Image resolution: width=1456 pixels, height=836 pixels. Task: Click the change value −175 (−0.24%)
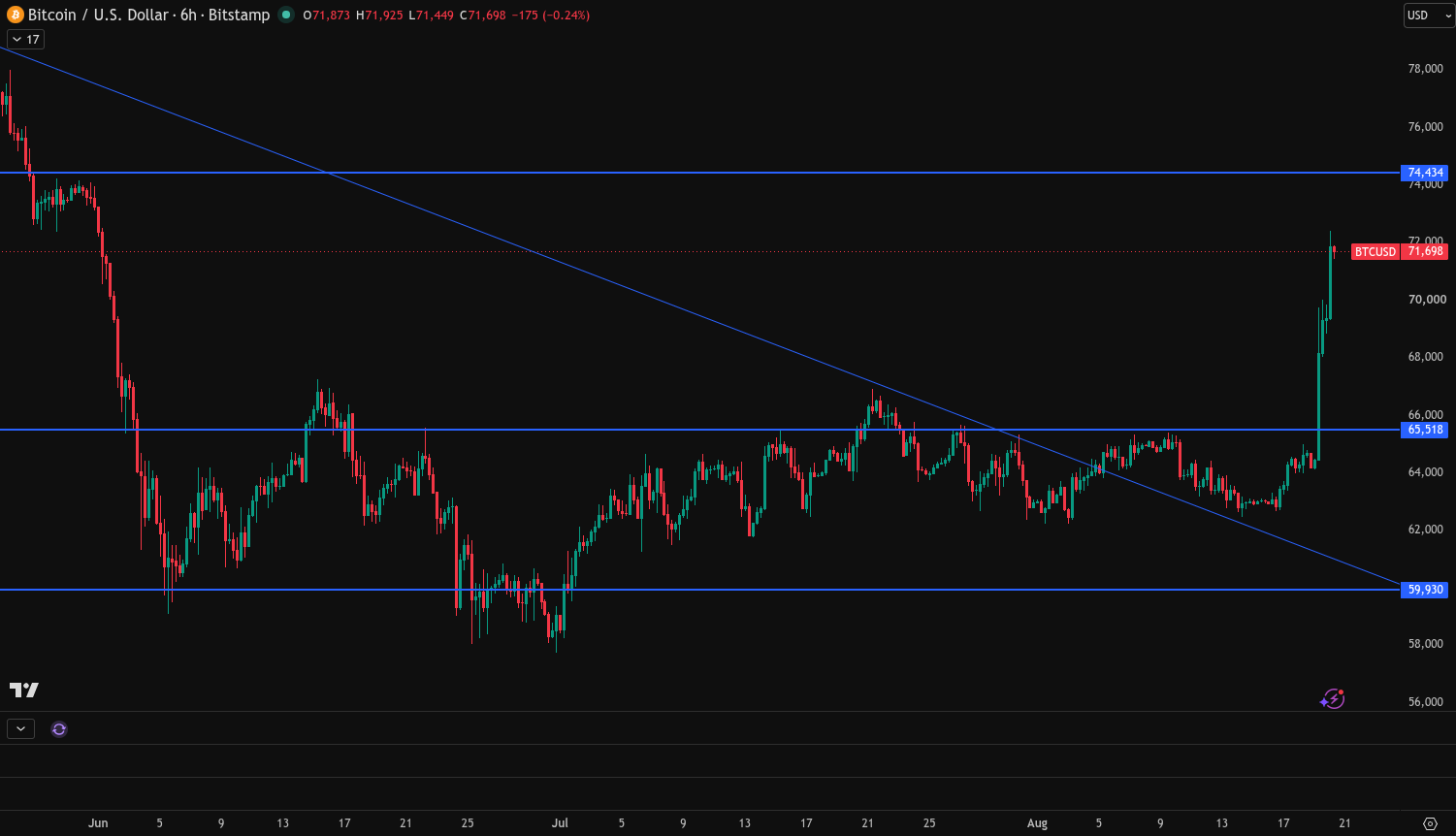pyautogui.click(x=550, y=16)
